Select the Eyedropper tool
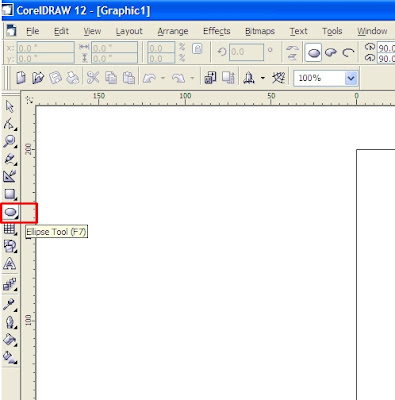Image resolution: width=395 pixels, height=400 pixels. [x=10, y=304]
